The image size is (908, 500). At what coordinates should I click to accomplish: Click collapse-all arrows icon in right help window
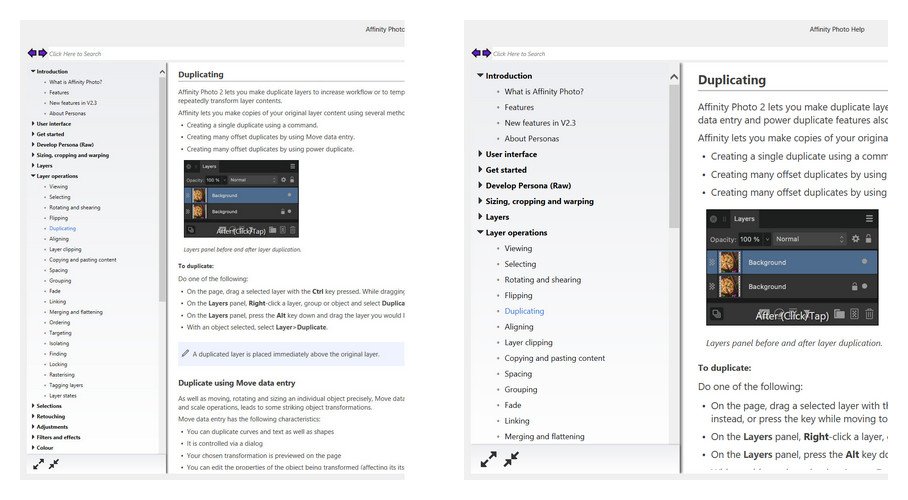point(511,459)
